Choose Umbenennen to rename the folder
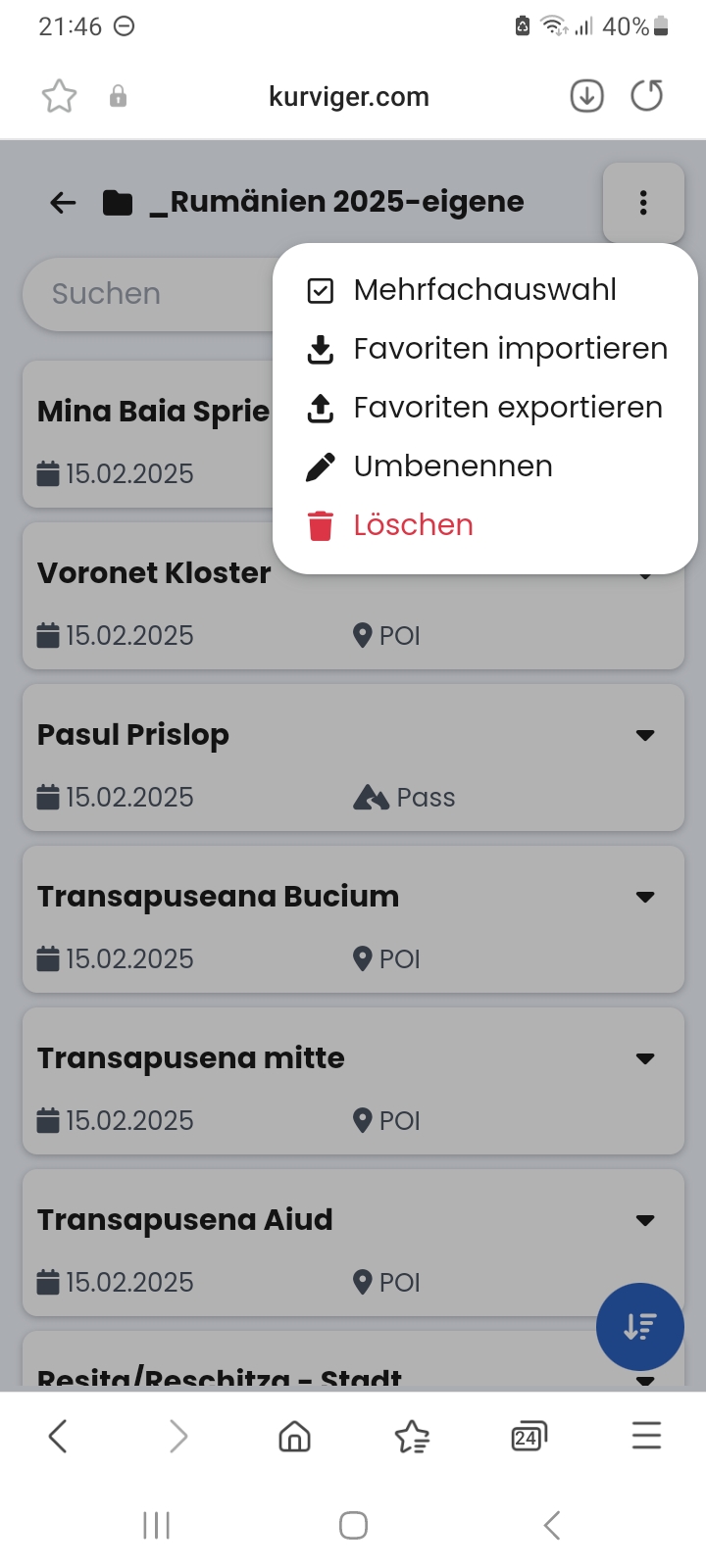 pyautogui.click(x=485, y=466)
